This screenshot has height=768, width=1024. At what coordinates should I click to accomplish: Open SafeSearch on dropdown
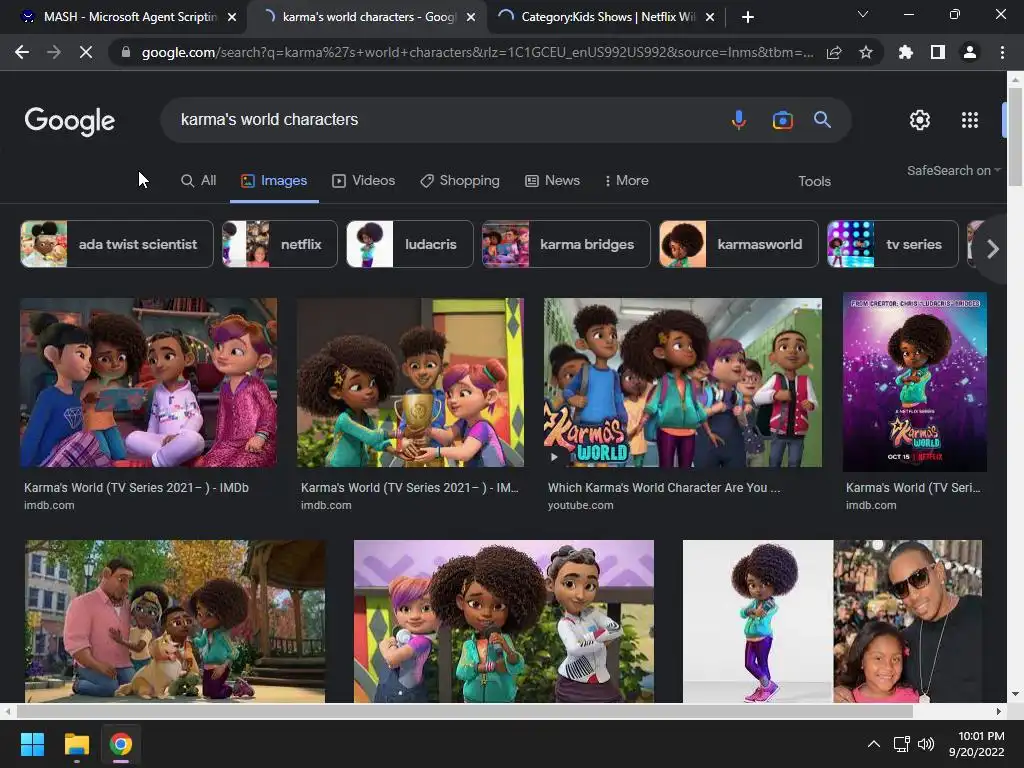(x=953, y=170)
